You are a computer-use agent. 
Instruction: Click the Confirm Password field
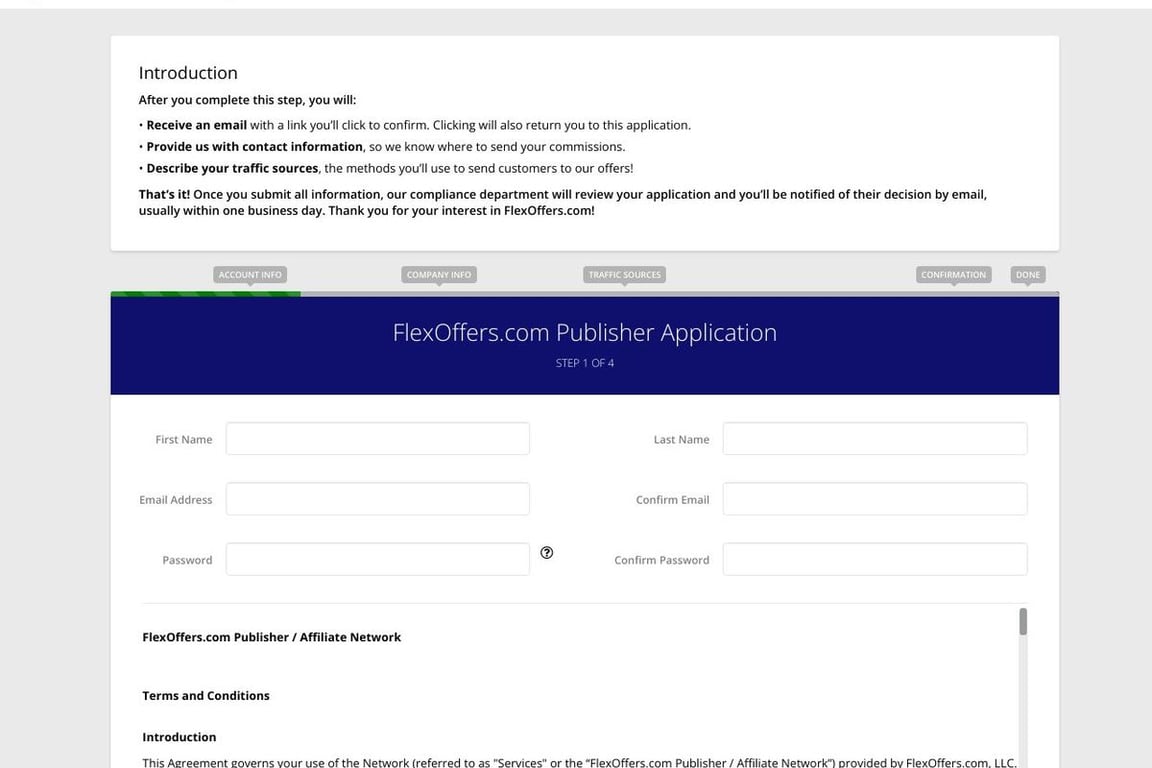tap(875, 560)
